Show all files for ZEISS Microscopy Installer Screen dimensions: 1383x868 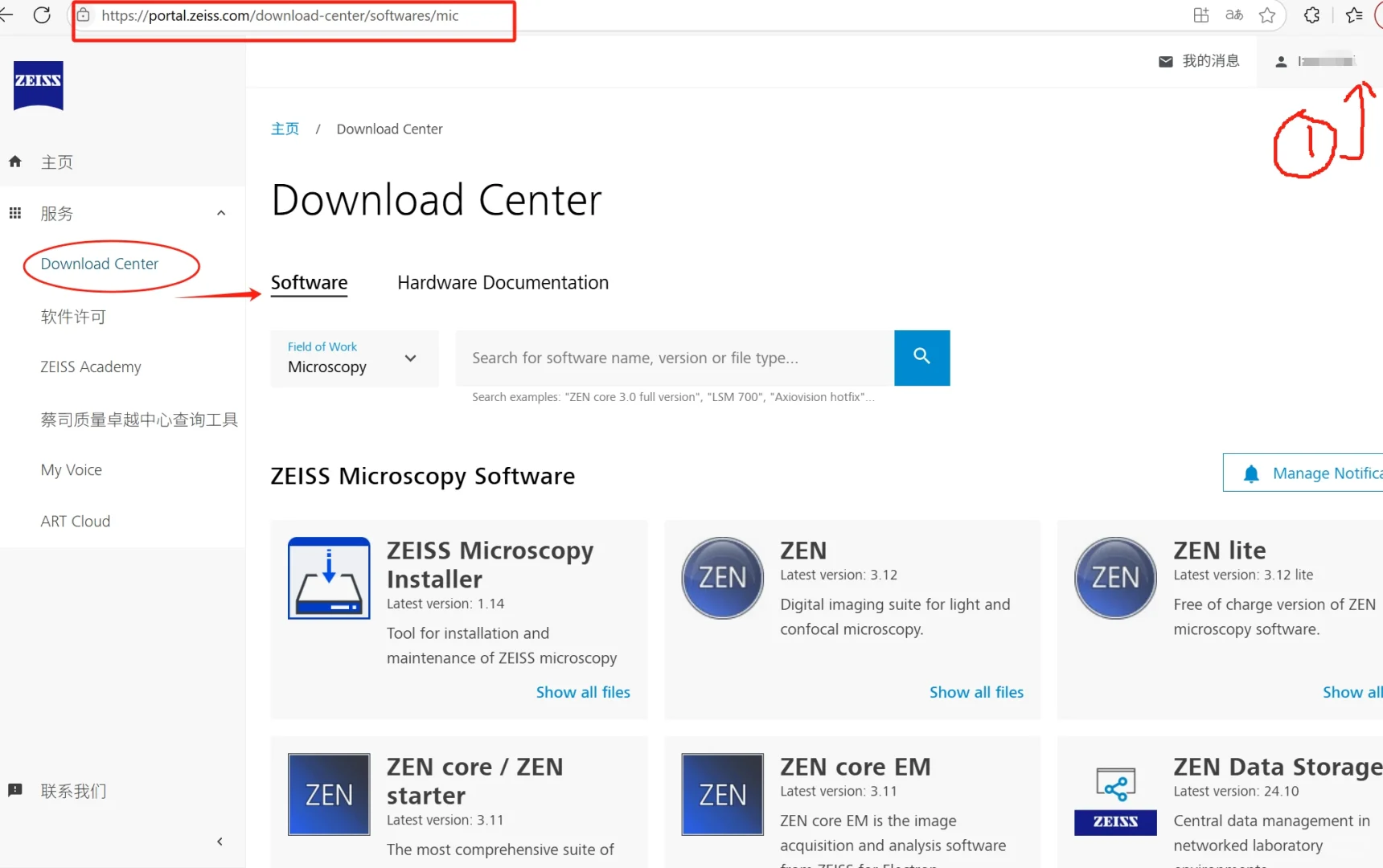tap(583, 692)
